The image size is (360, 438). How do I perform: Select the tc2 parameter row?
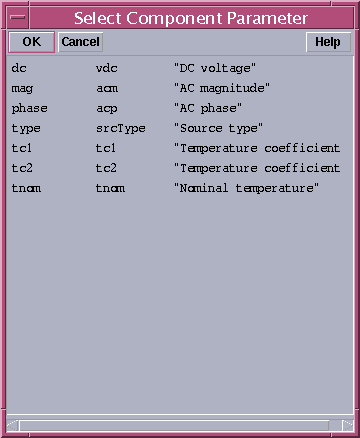(x=180, y=168)
